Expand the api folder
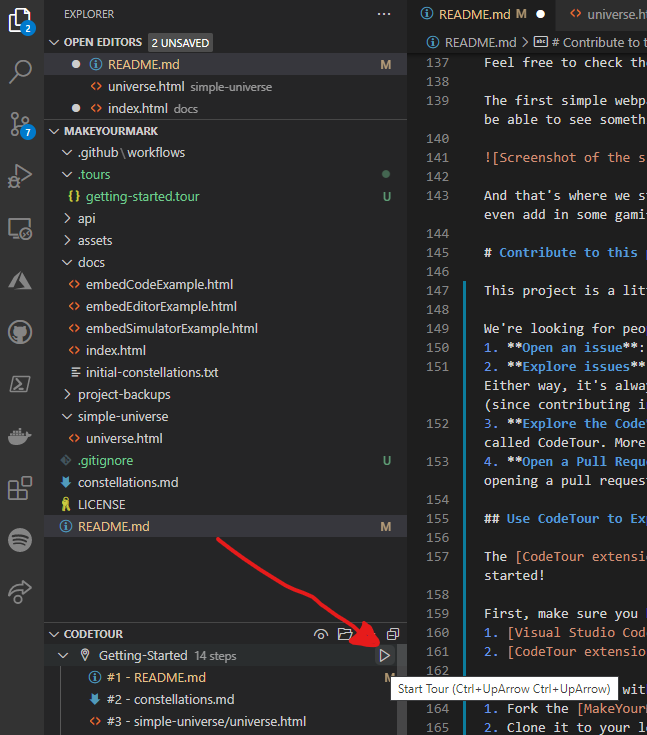This screenshot has height=735, width=647. click(x=67, y=218)
